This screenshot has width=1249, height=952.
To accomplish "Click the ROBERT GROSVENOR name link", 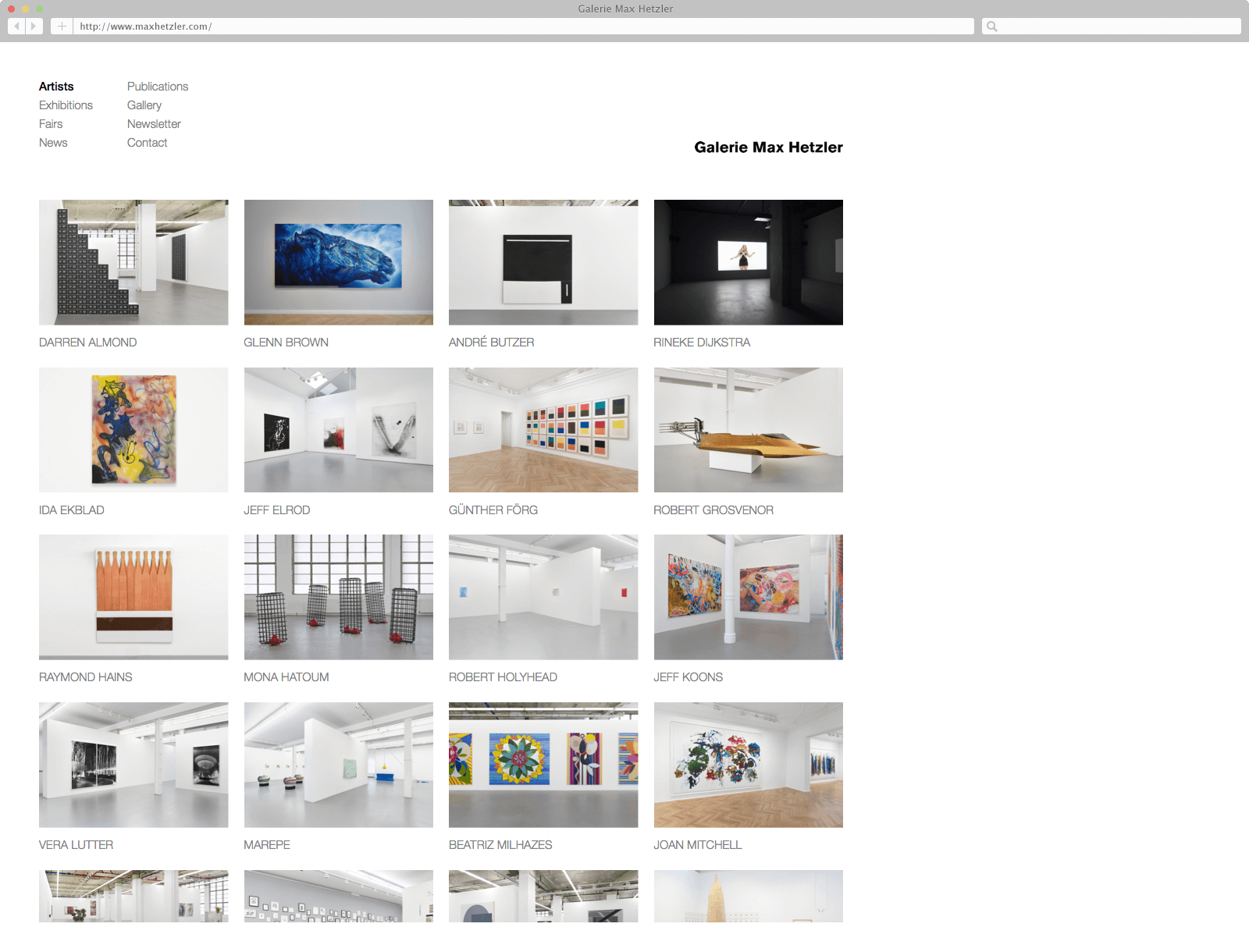I will pyautogui.click(x=713, y=510).
